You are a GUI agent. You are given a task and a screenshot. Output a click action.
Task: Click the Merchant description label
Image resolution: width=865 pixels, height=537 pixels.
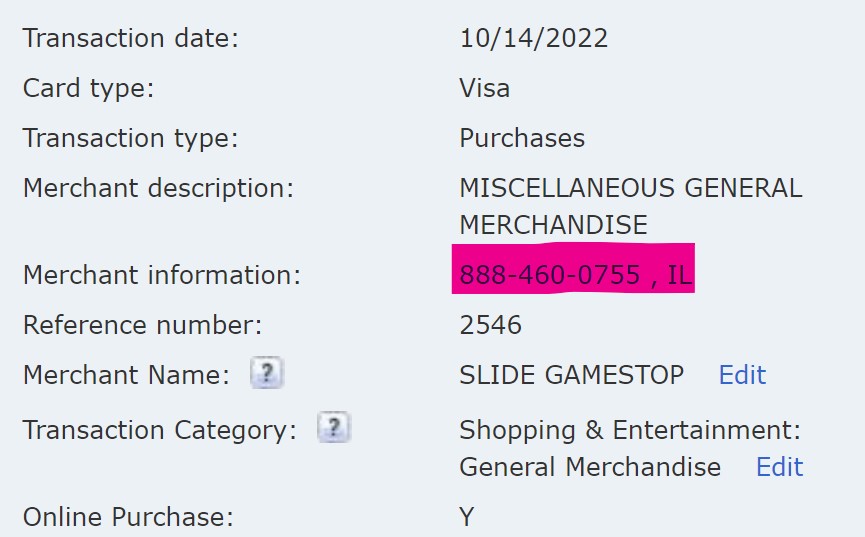(158, 188)
